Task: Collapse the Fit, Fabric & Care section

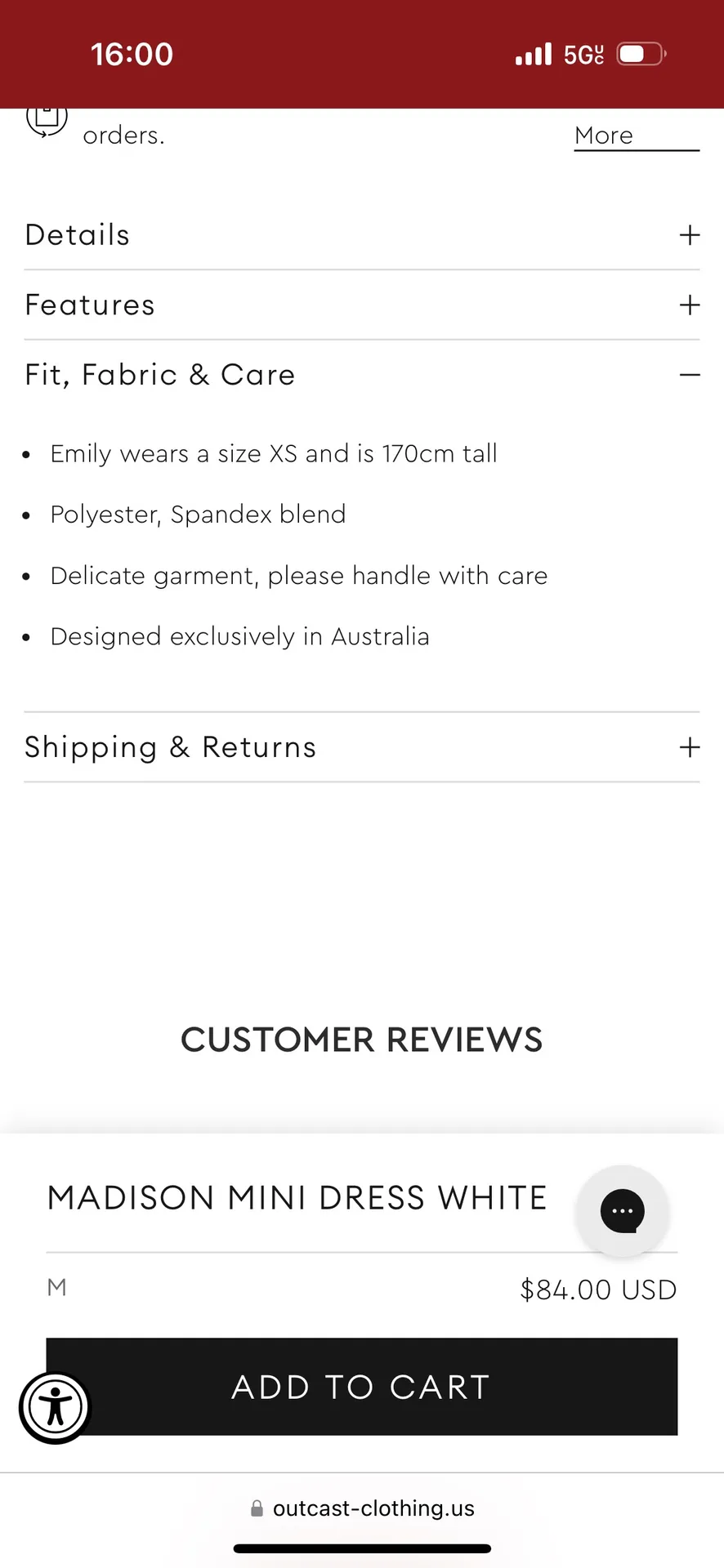Action: point(362,375)
